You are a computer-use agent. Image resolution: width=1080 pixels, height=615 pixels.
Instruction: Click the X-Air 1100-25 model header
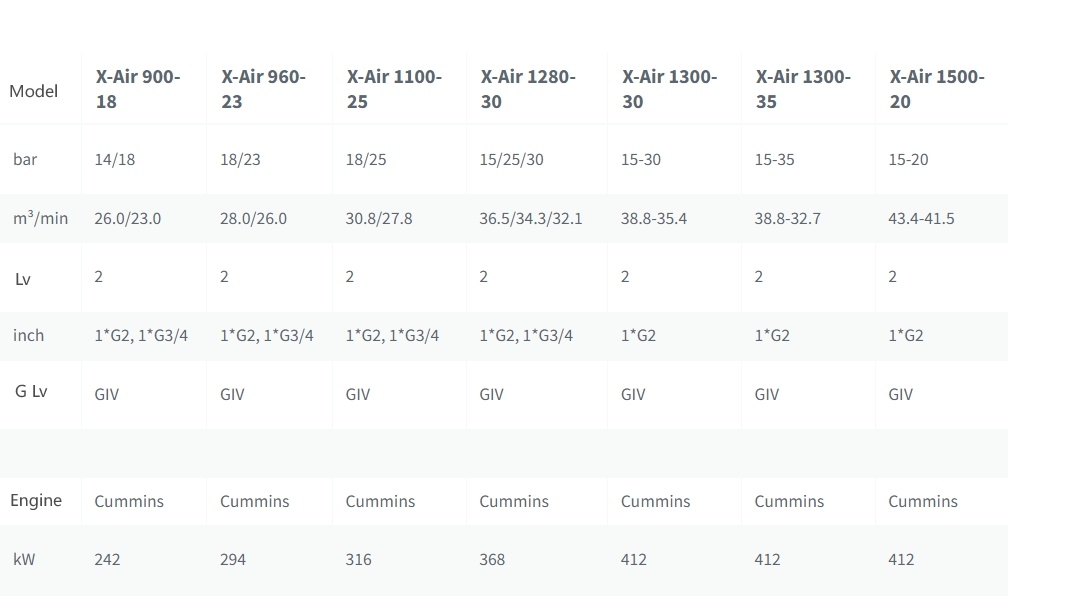tap(394, 89)
